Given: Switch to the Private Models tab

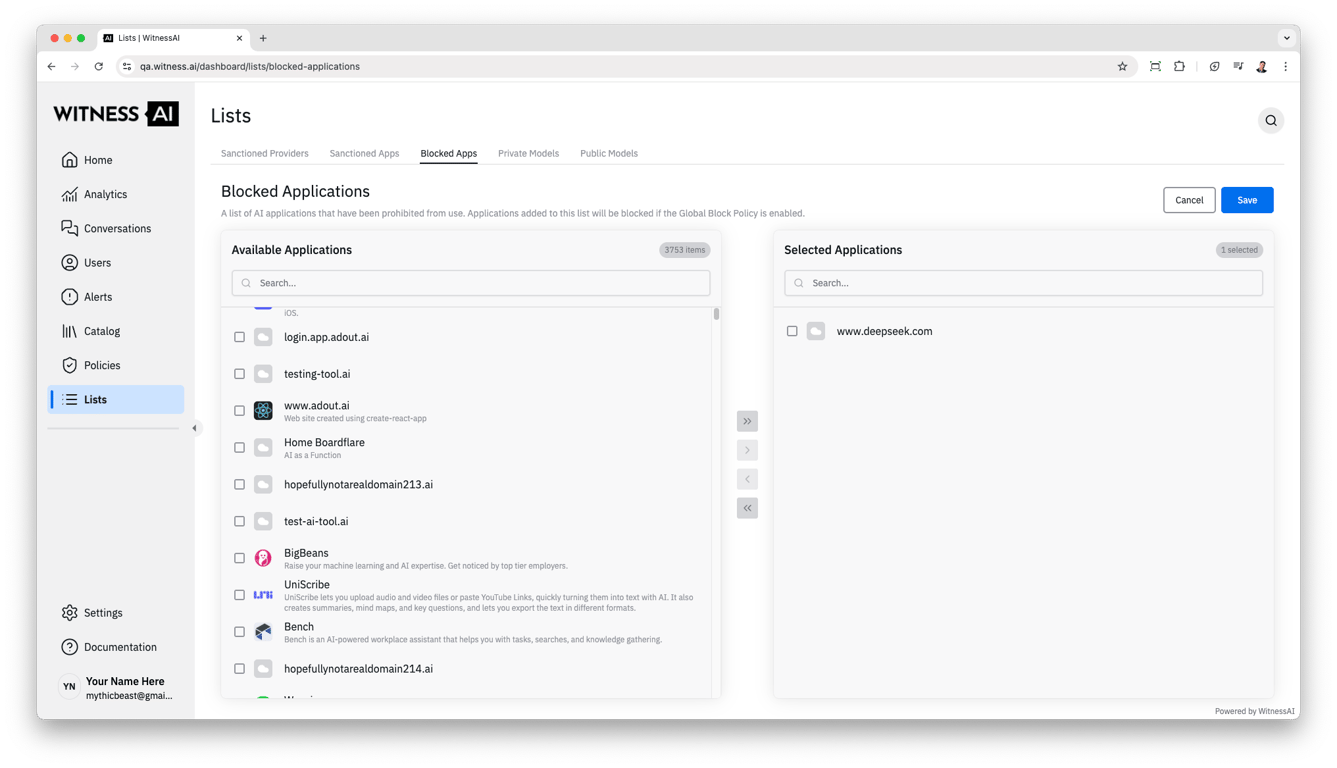Looking at the screenshot, I should (x=528, y=154).
